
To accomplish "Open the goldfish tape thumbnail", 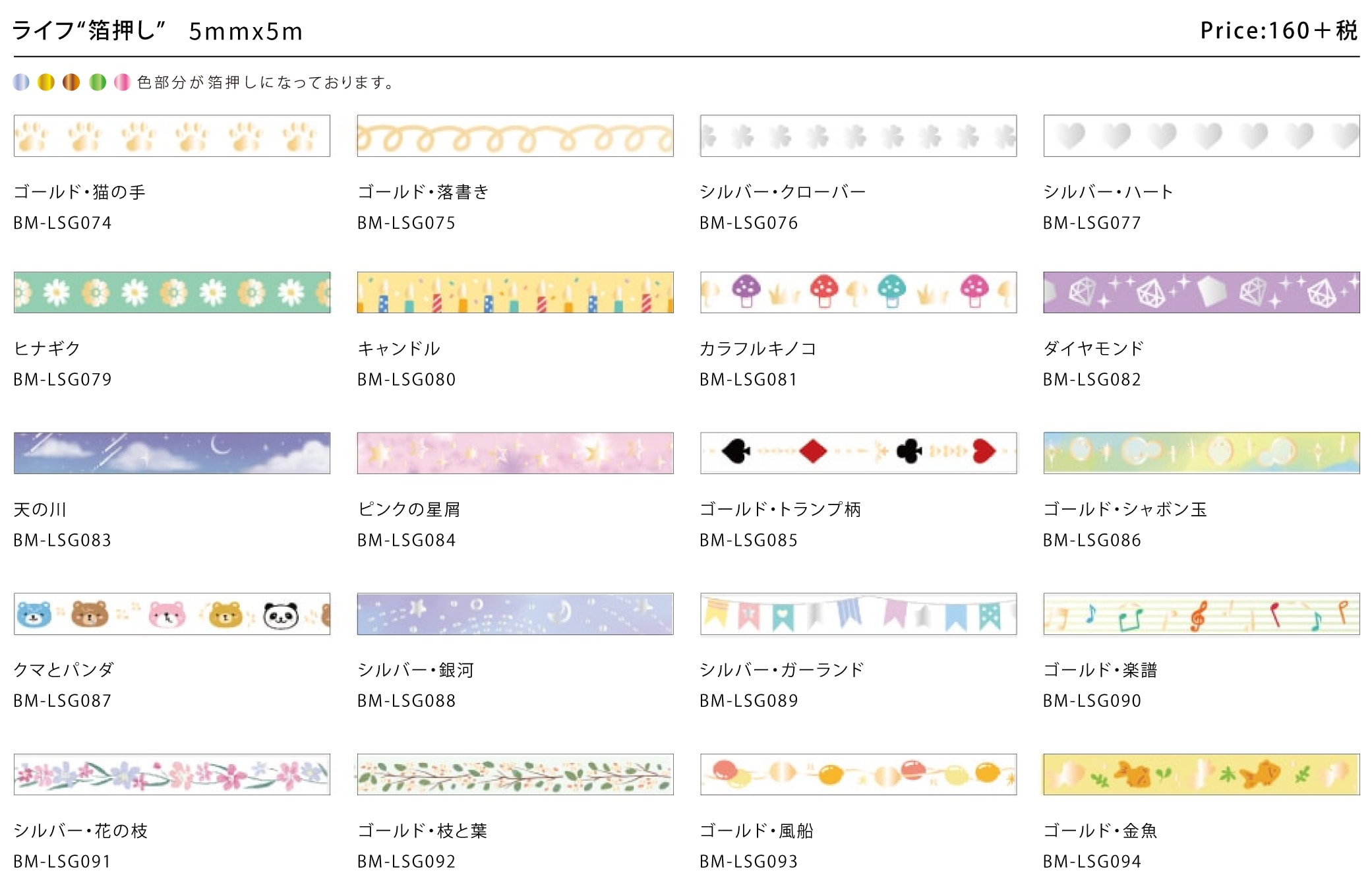I will coord(1201,774).
